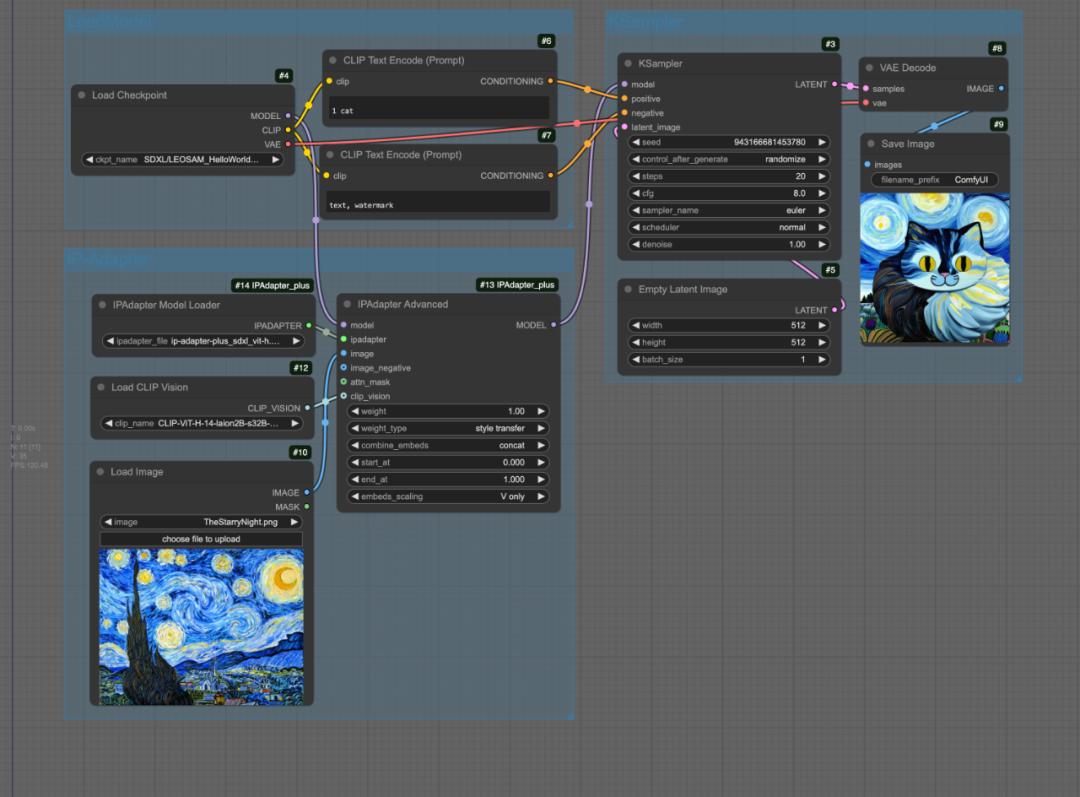
Task: Open the ipadapter_file model dropdown
Action: (203, 341)
